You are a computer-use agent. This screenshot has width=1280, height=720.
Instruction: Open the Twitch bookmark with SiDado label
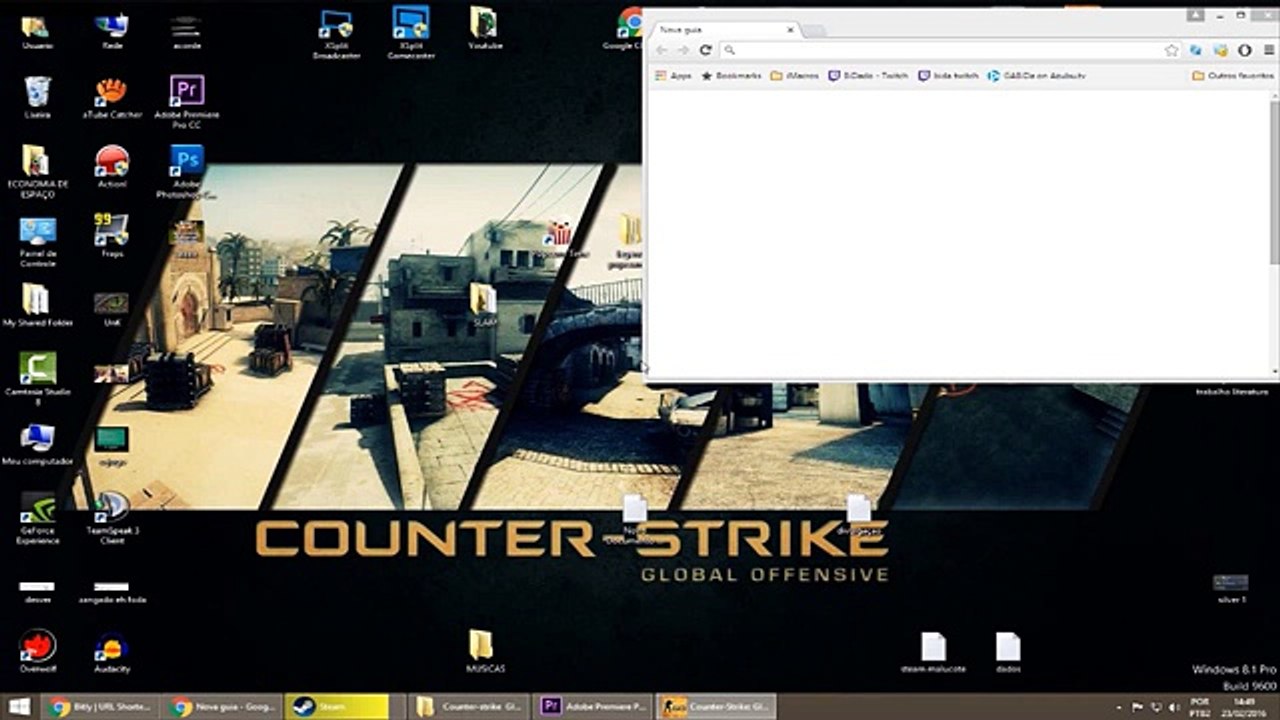(x=869, y=76)
